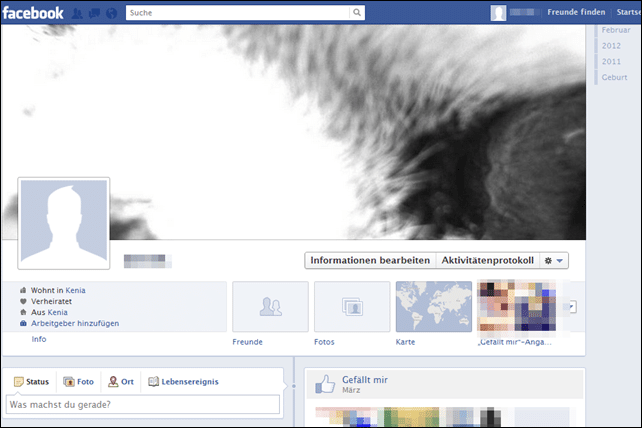
Task: Open Freunde tile icon
Action: click(x=270, y=306)
